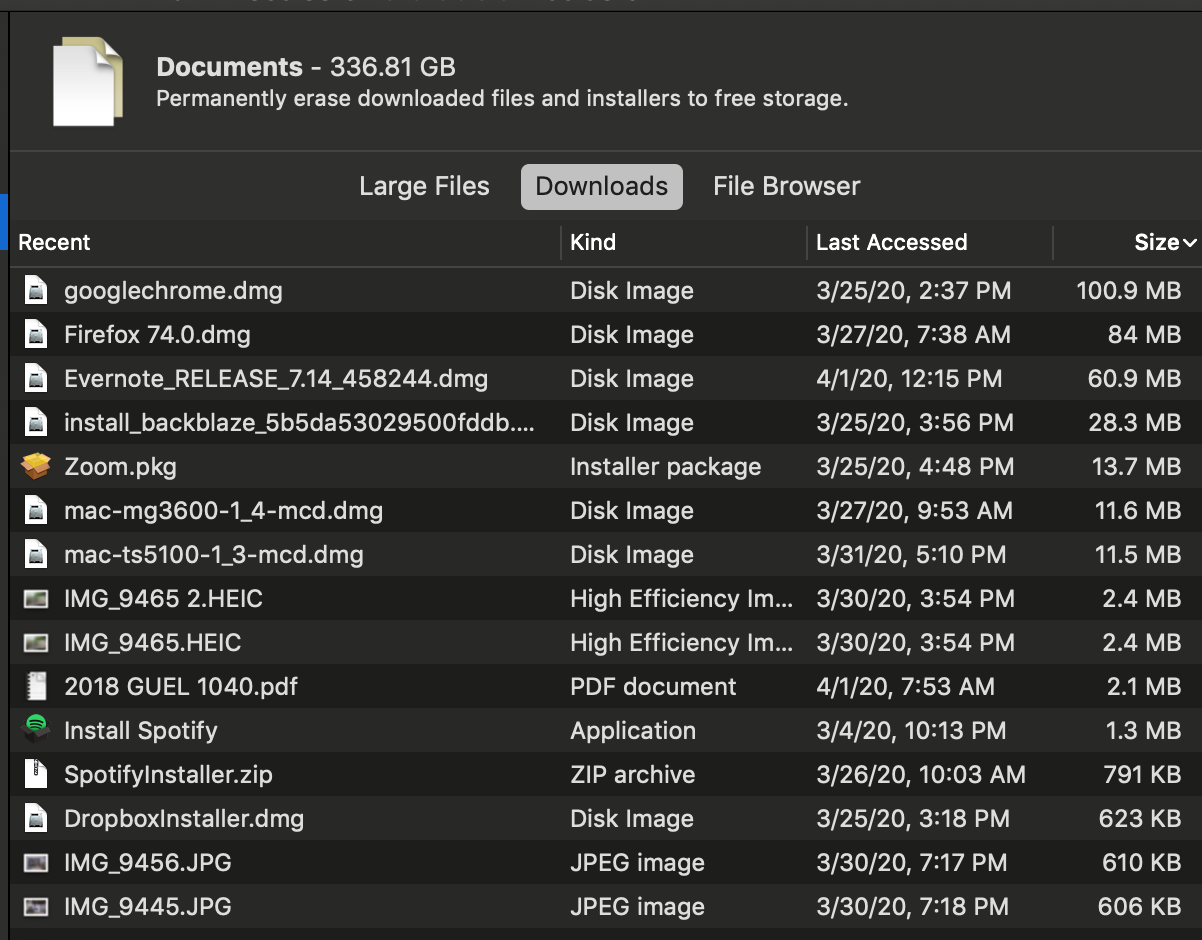
Task: Click the 13.7 MB size value
Action: 1135,467
